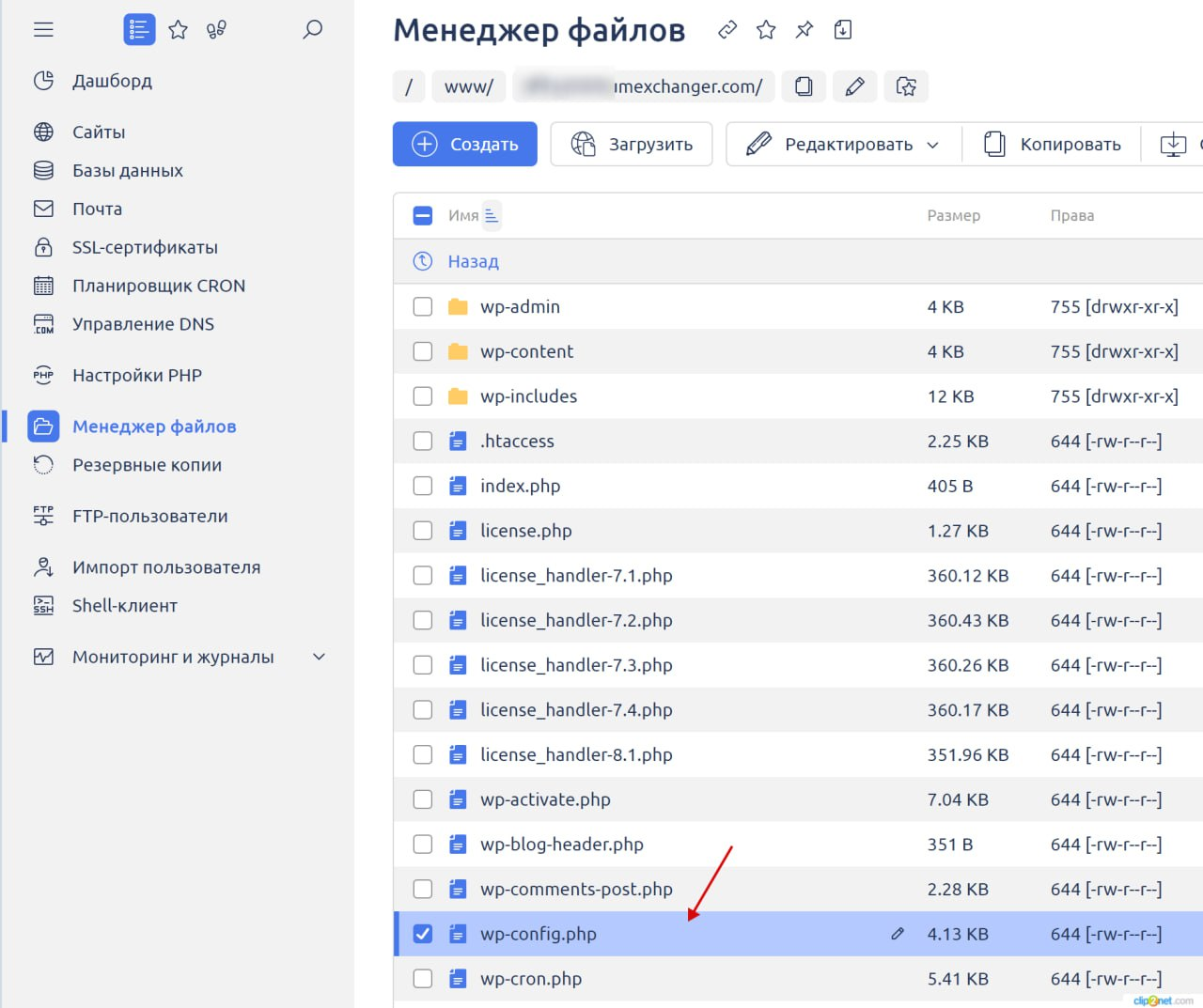Open the wp-content folder
The height and width of the screenshot is (1008, 1203).
526,351
